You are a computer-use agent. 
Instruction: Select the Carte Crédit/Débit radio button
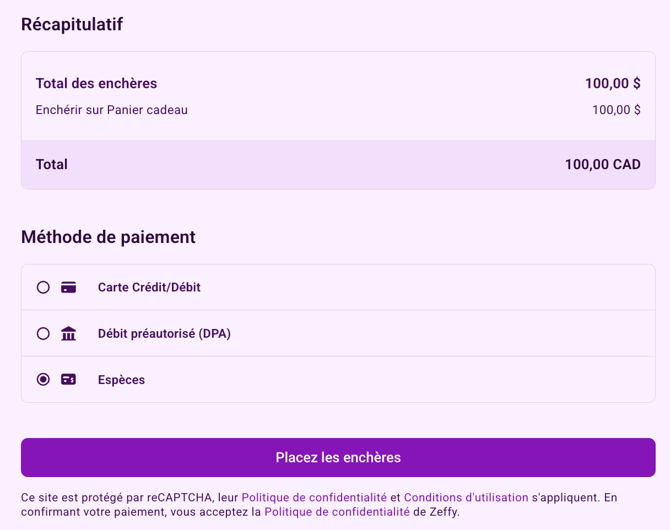click(x=43, y=287)
